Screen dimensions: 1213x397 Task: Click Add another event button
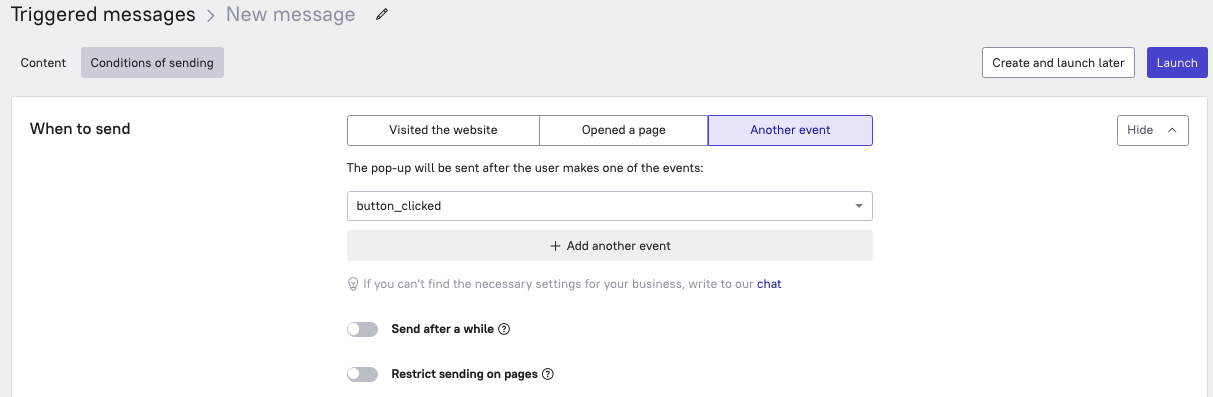[610, 246]
